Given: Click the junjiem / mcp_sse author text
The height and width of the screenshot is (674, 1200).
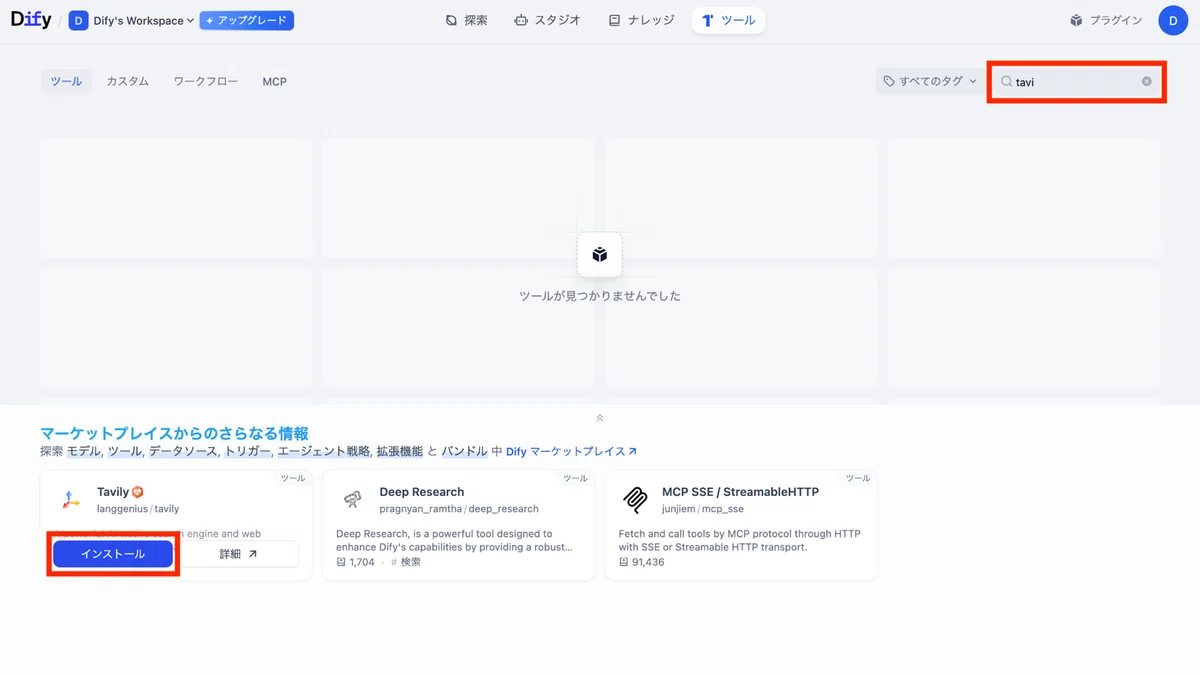Looking at the screenshot, I should click(x=703, y=509).
